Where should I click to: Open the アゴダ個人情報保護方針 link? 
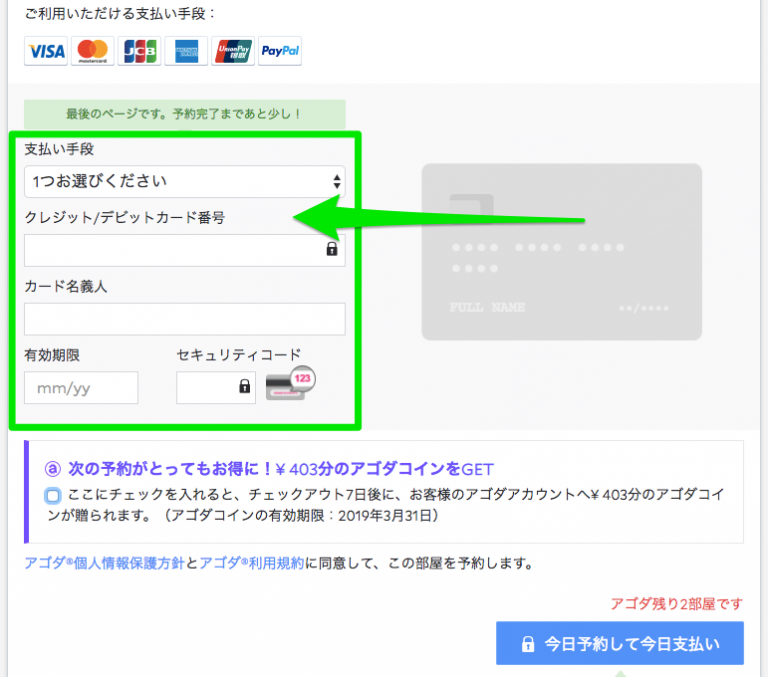[104, 563]
